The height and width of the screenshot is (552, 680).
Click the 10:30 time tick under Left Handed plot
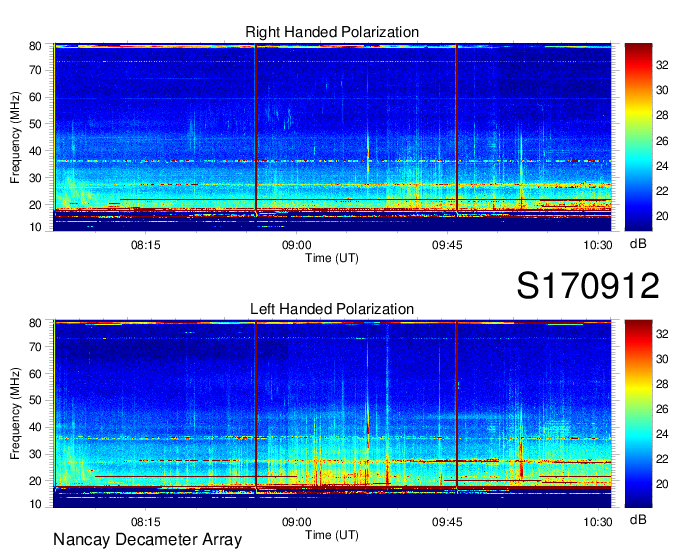598,522
